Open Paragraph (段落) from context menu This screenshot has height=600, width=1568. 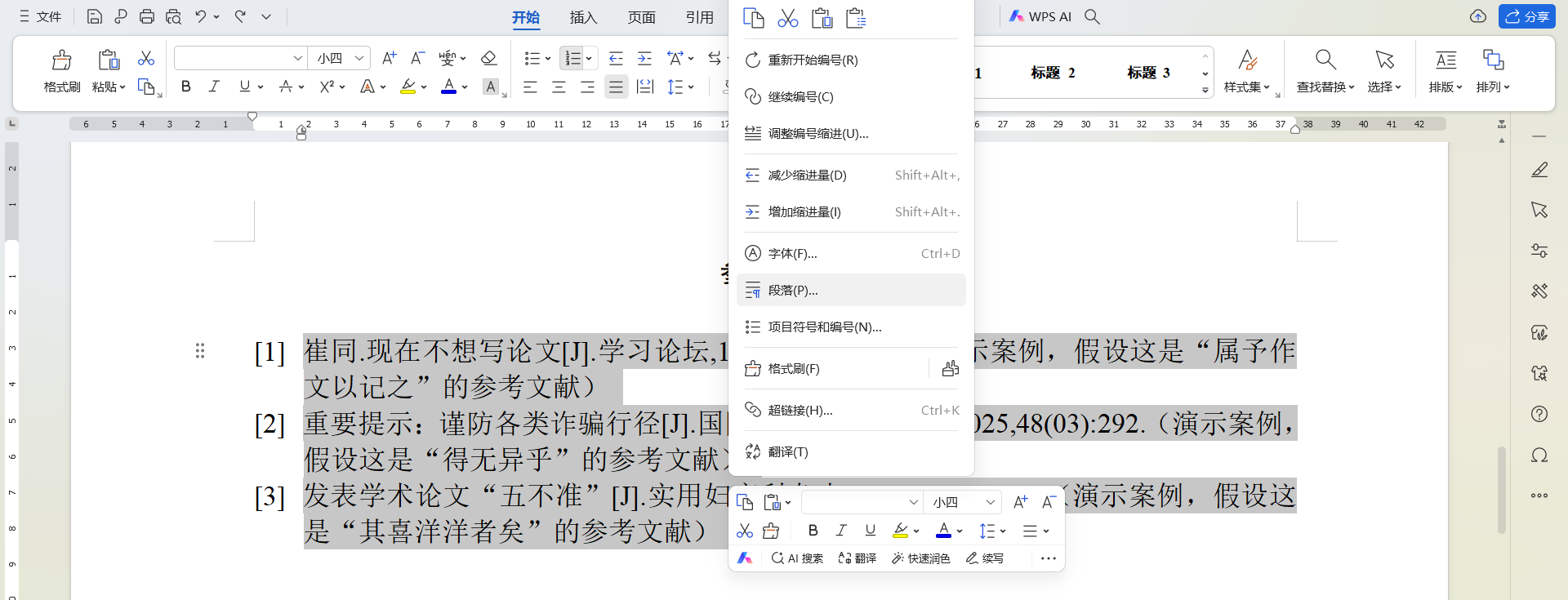[x=851, y=290]
